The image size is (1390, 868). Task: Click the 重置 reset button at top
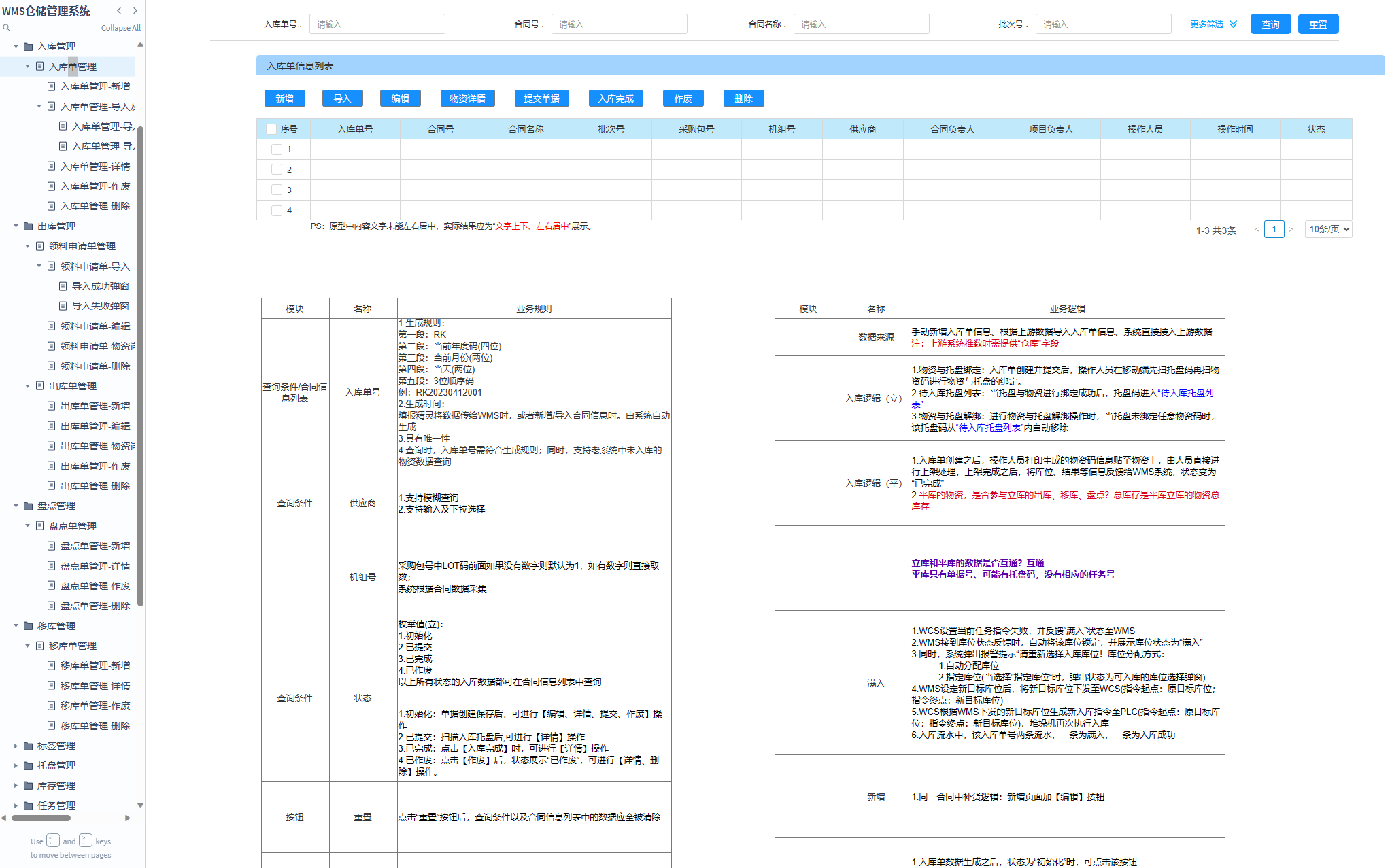(x=1318, y=24)
